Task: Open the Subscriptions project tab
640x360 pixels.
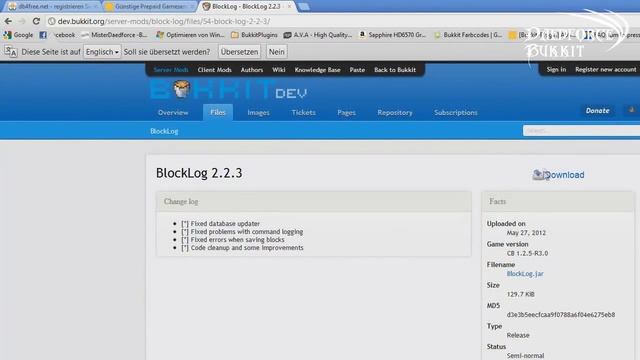Action: tap(456, 112)
